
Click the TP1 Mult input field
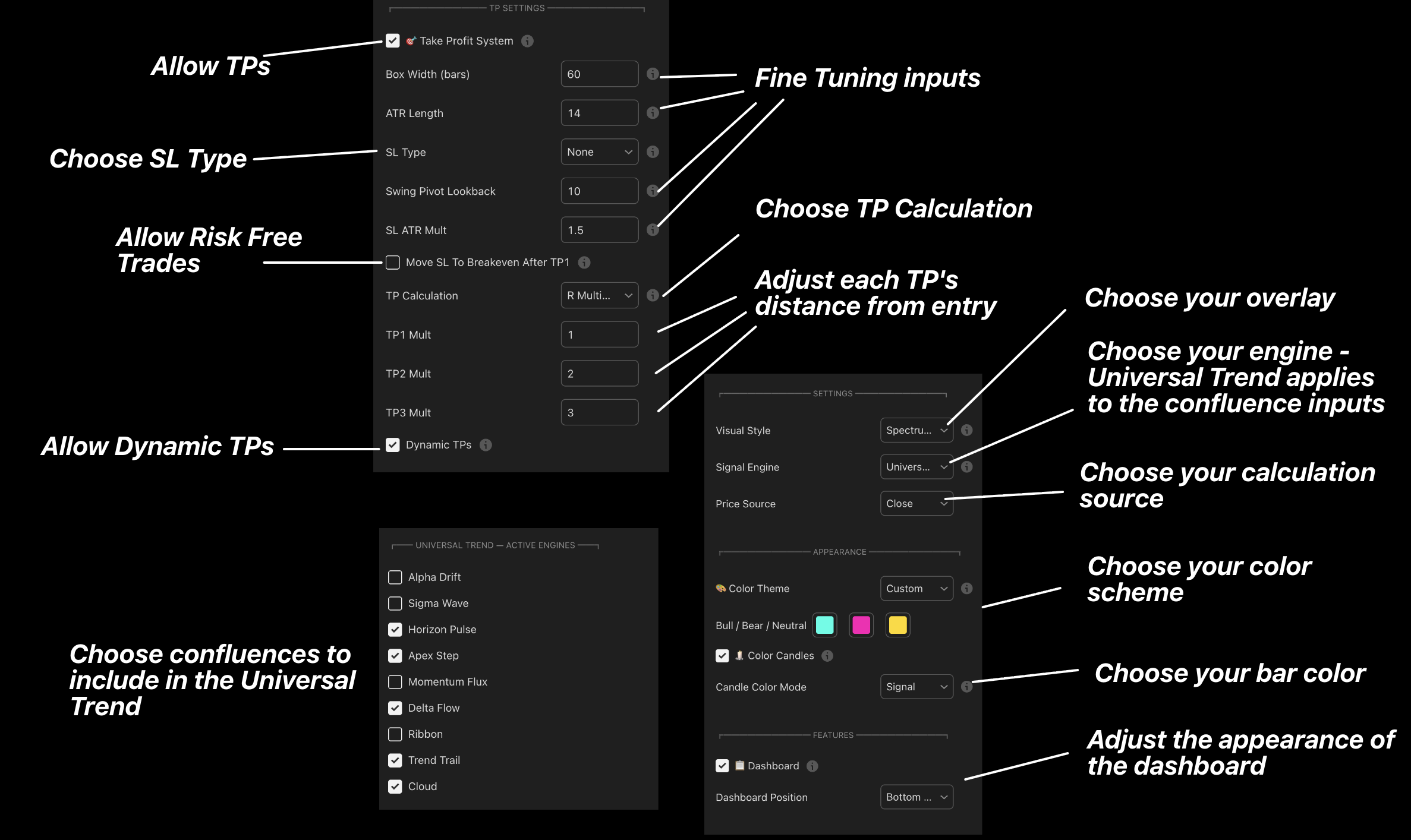pyautogui.click(x=600, y=334)
